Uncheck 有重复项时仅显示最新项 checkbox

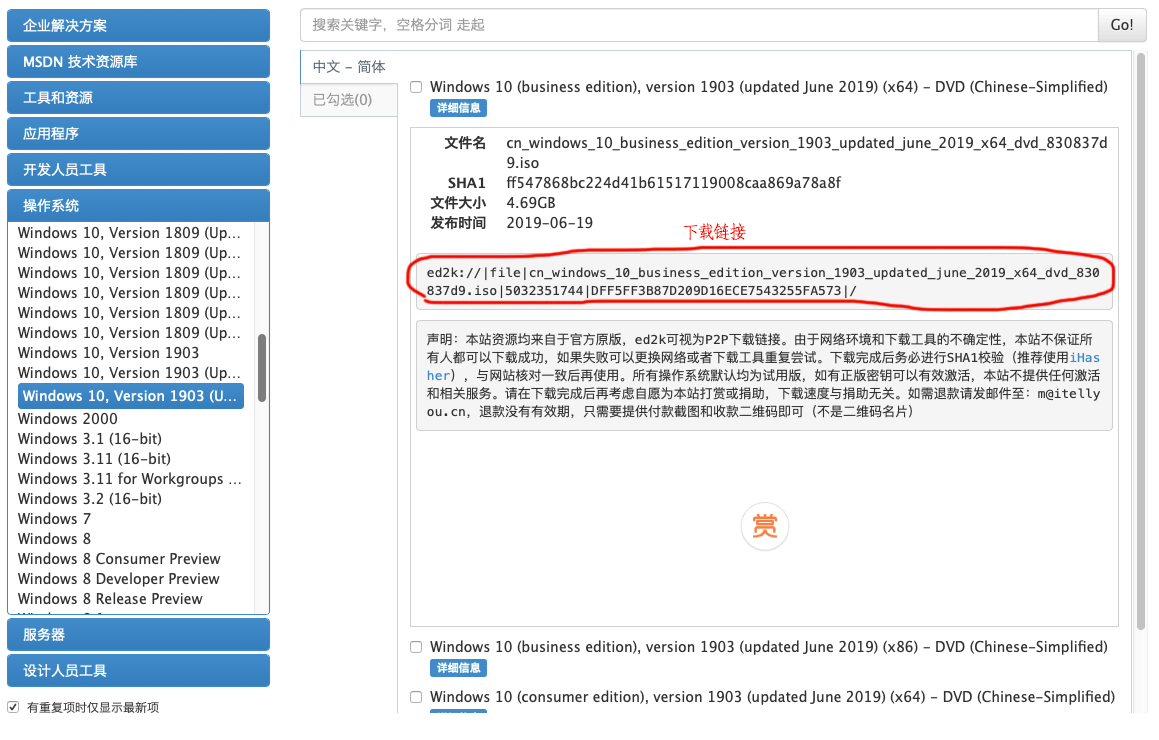tap(13, 707)
